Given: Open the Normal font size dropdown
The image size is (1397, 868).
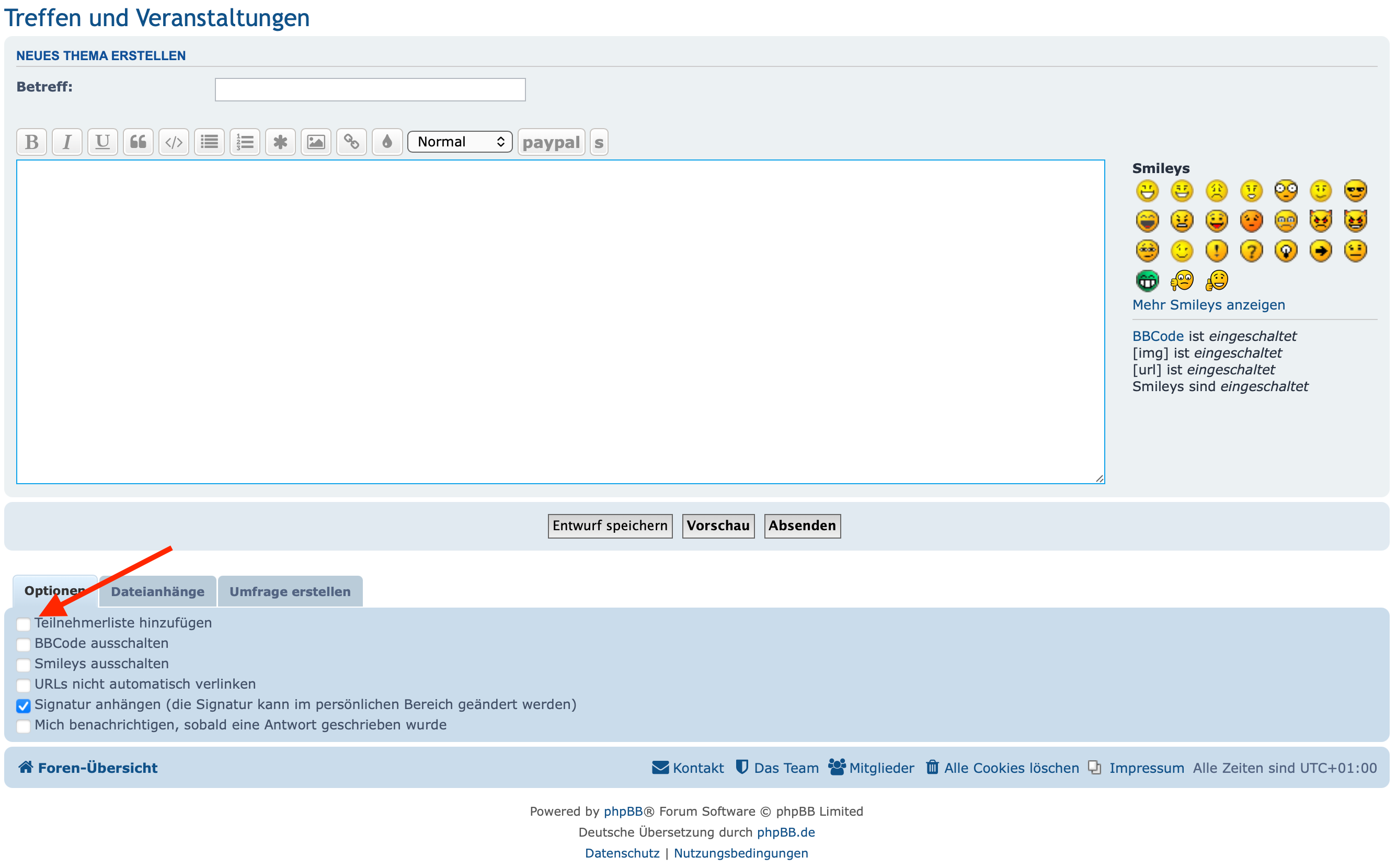Looking at the screenshot, I should pyautogui.click(x=460, y=142).
